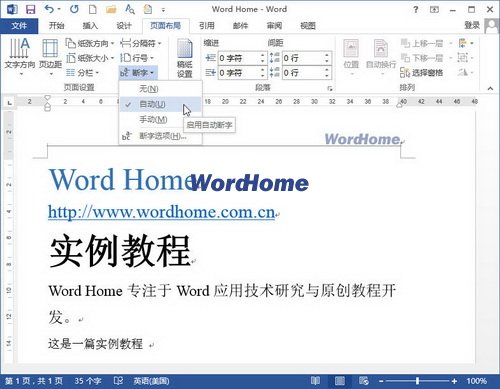Screen dimensions: 500x389
Task: Collapse the ribbon with the chevron
Action: click(490, 89)
